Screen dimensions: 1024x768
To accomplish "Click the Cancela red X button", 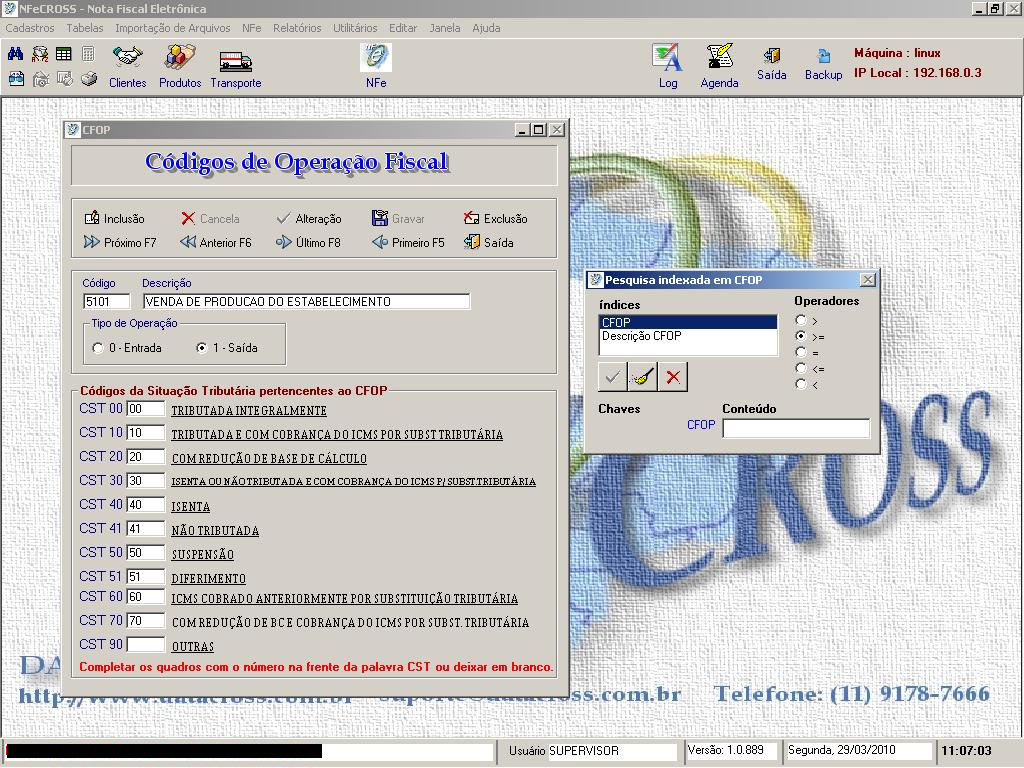I will pyautogui.click(x=210, y=218).
